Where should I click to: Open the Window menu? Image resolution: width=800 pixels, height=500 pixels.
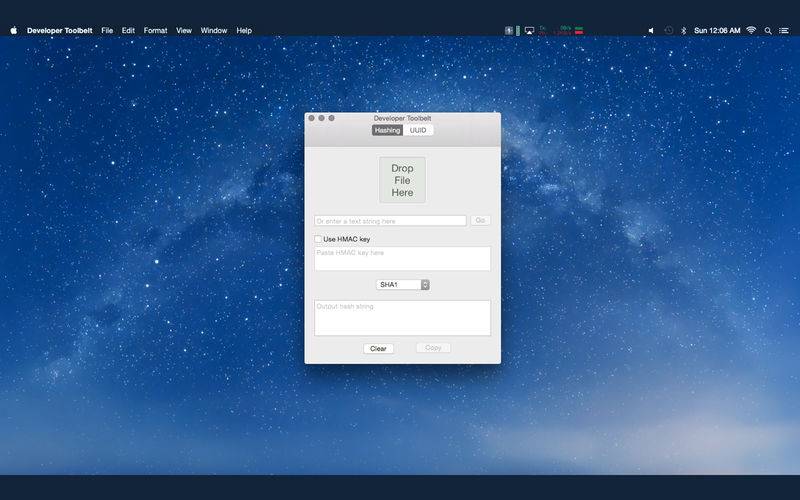(x=214, y=31)
